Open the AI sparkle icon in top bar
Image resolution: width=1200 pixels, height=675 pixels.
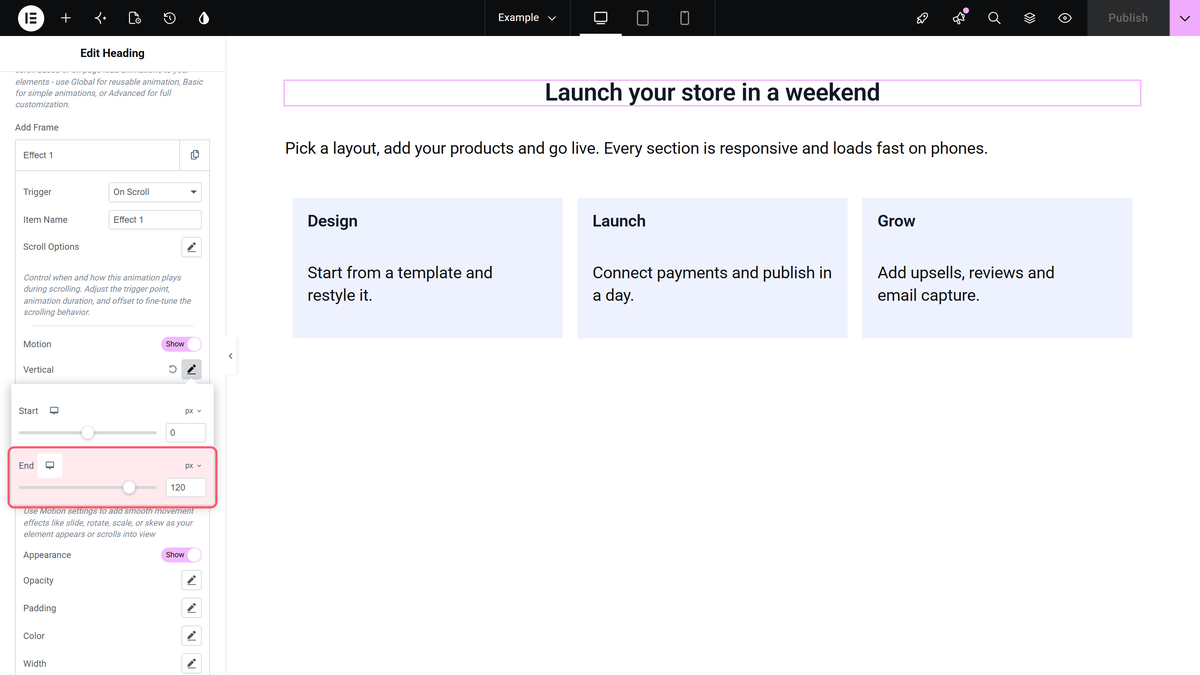pyautogui.click(x=100, y=18)
